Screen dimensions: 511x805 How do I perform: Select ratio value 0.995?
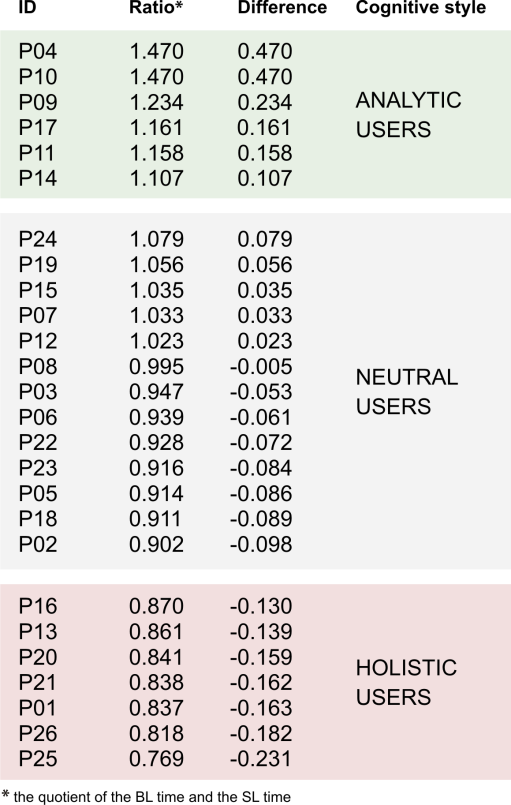pyautogui.click(x=156, y=367)
